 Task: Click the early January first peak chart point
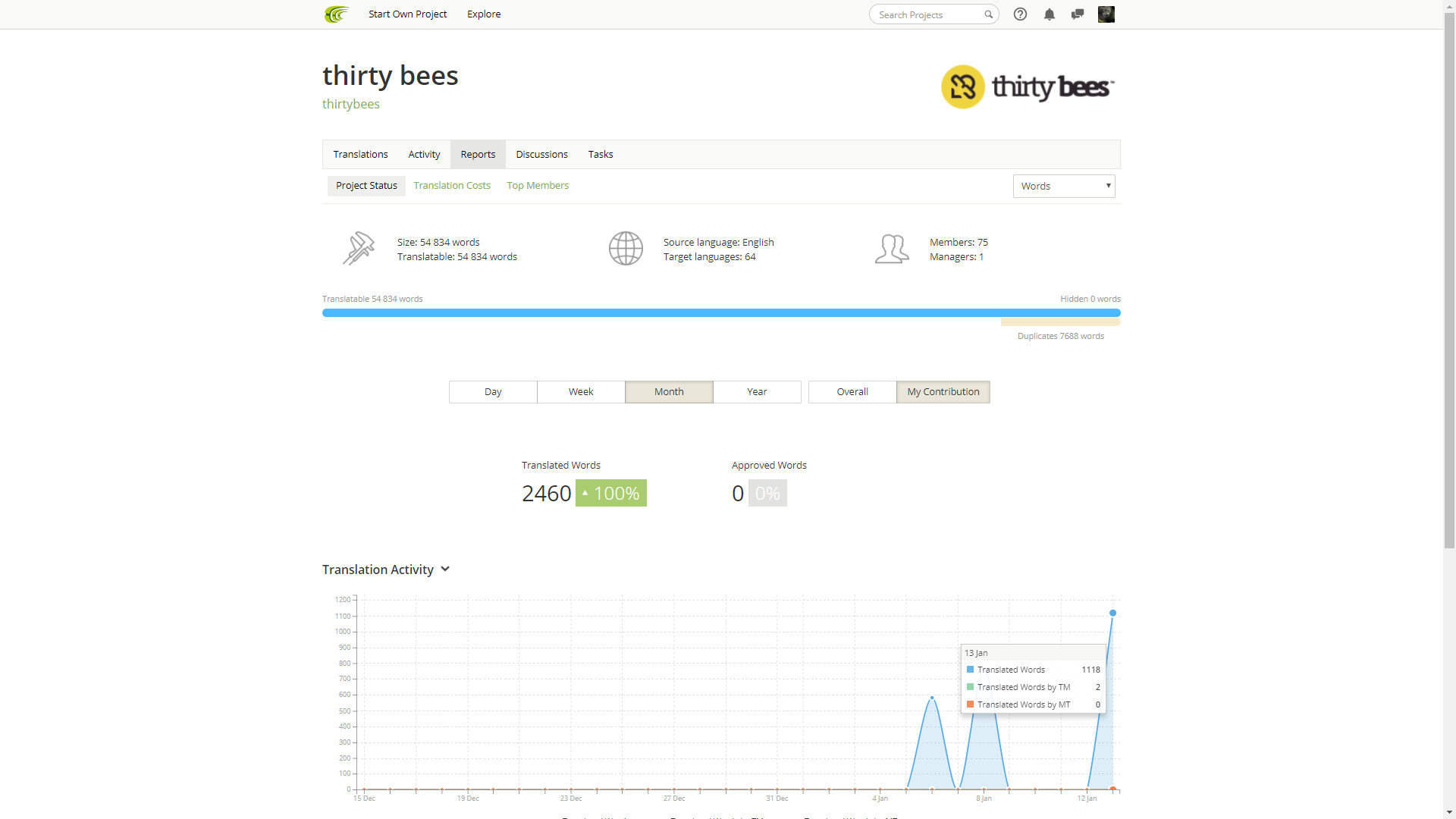click(932, 697)
